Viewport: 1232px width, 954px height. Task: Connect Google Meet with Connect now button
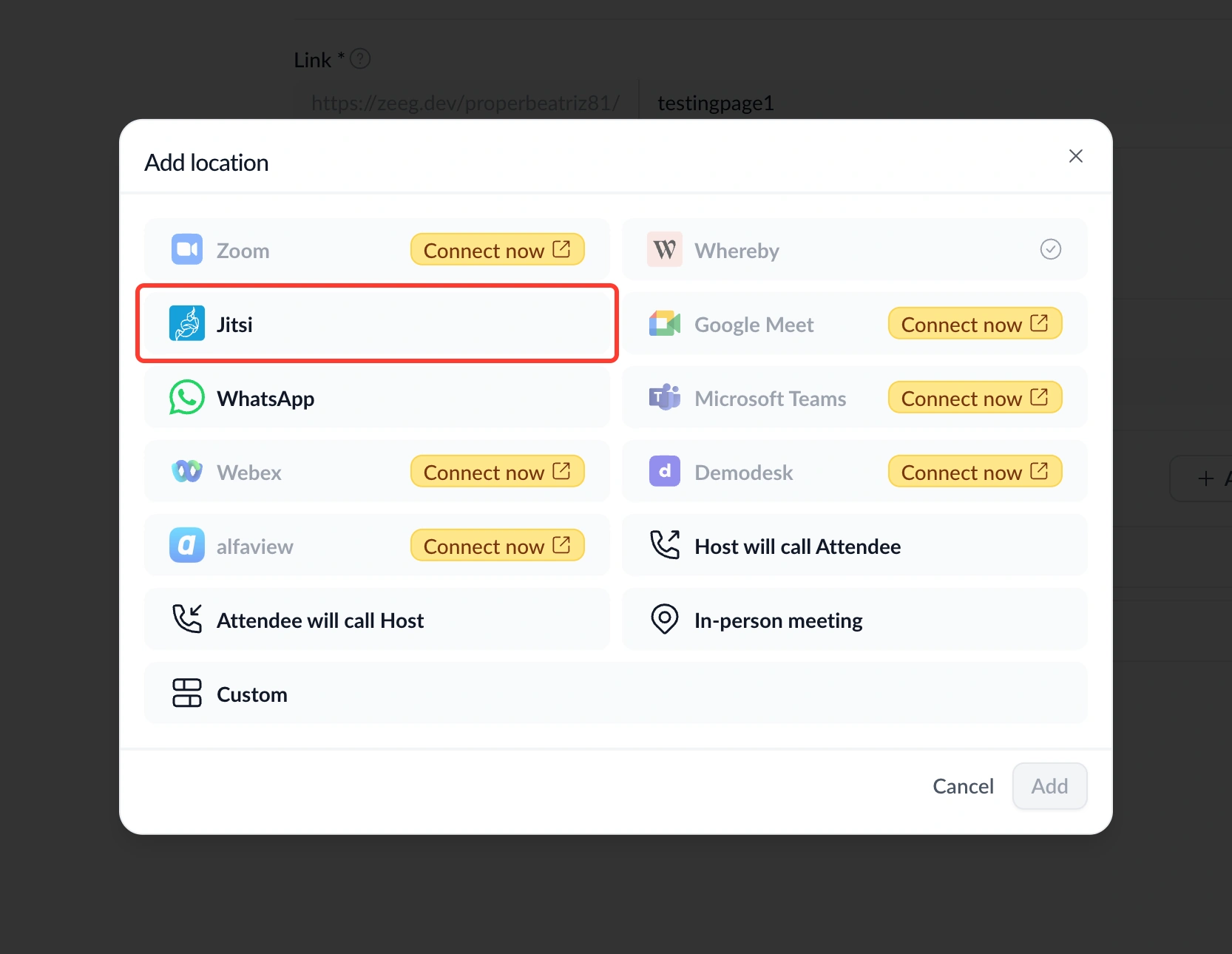tap(975, 324)
